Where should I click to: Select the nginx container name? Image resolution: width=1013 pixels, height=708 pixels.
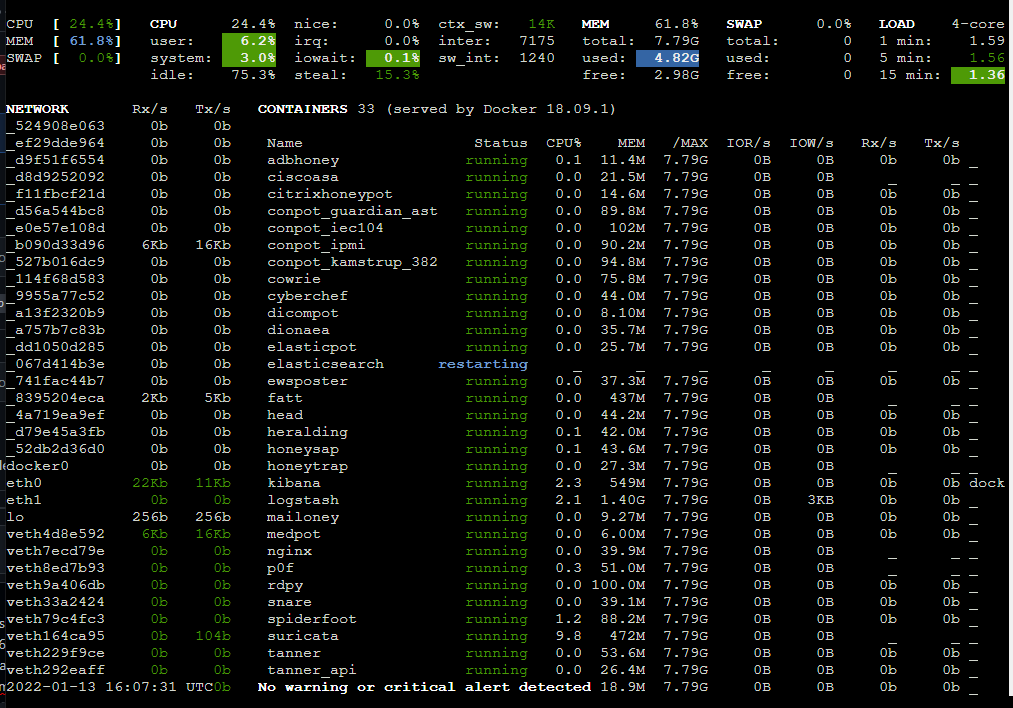point(289,551)
